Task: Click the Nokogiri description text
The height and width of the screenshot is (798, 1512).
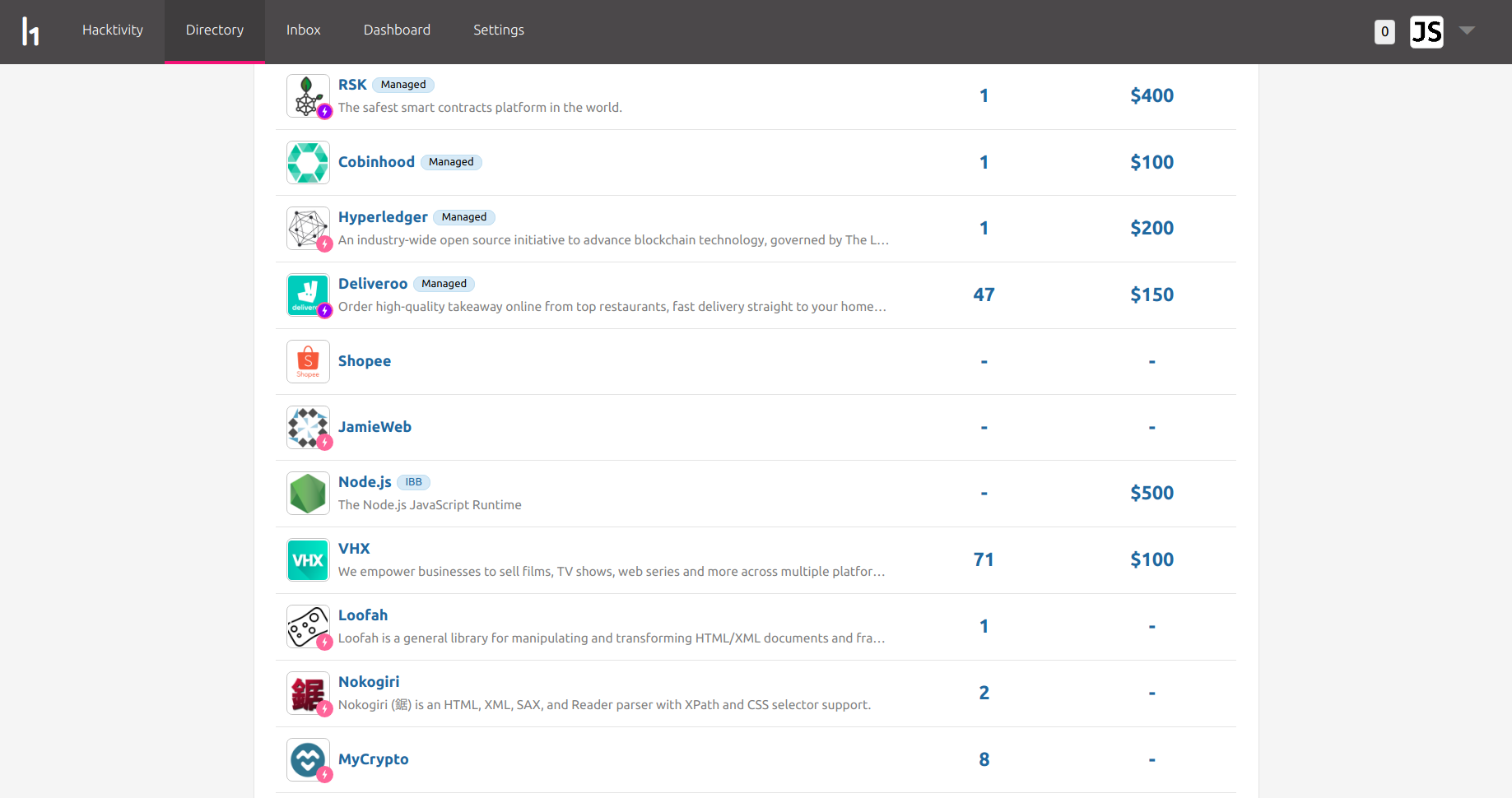Action: [604, 705]
